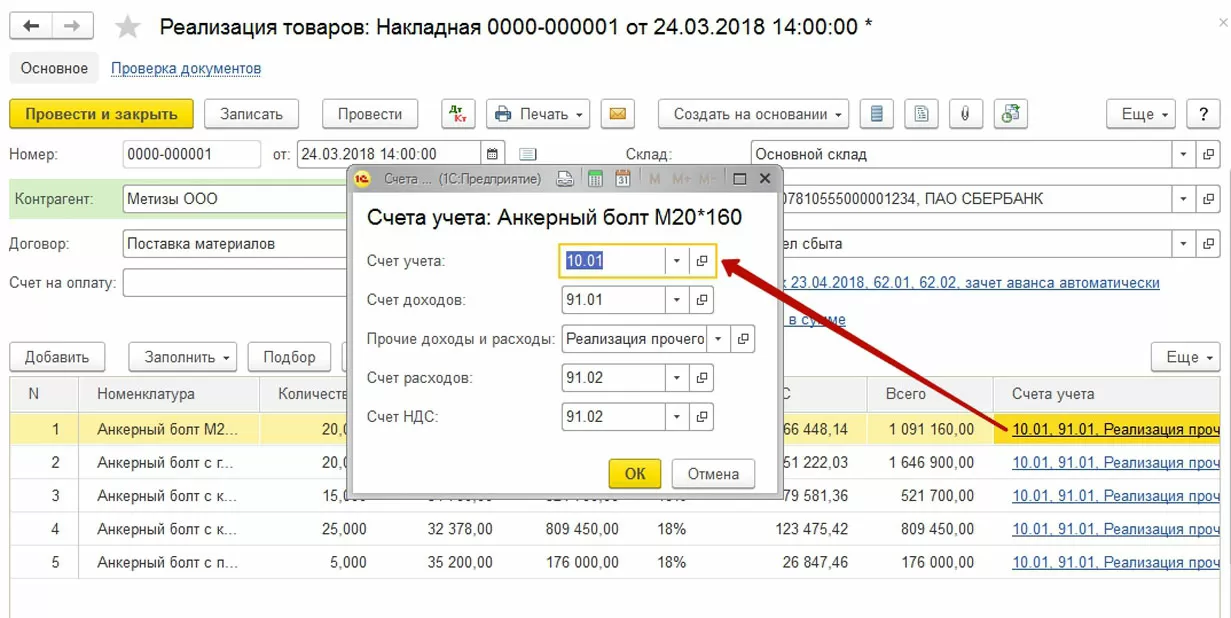Expand the Счет учета dropdown list
This screenshot has height=618, width=1231.
[x=677, y=261]
